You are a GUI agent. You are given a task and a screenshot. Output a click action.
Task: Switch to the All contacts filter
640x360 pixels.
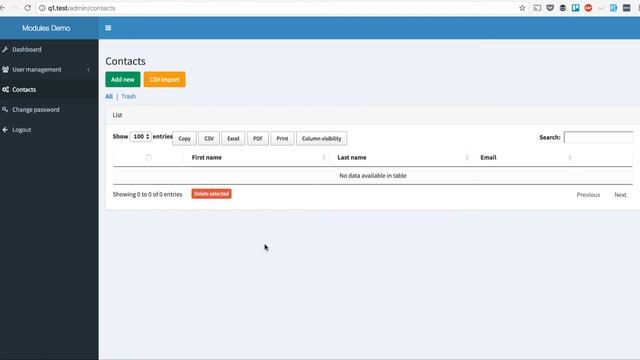[x=109, y=96]
